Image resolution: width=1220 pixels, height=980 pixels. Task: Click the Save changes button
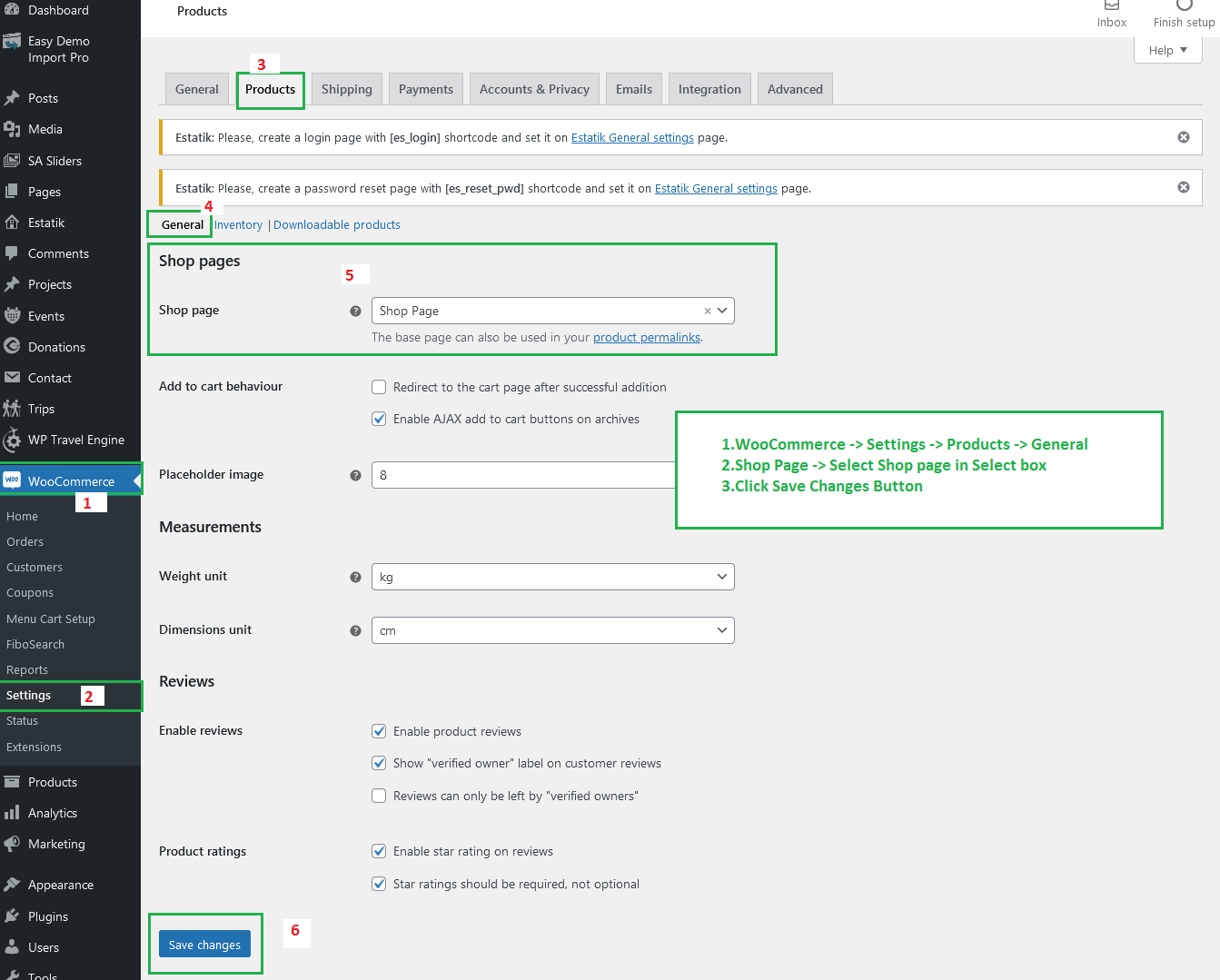(x=204, y=945)
